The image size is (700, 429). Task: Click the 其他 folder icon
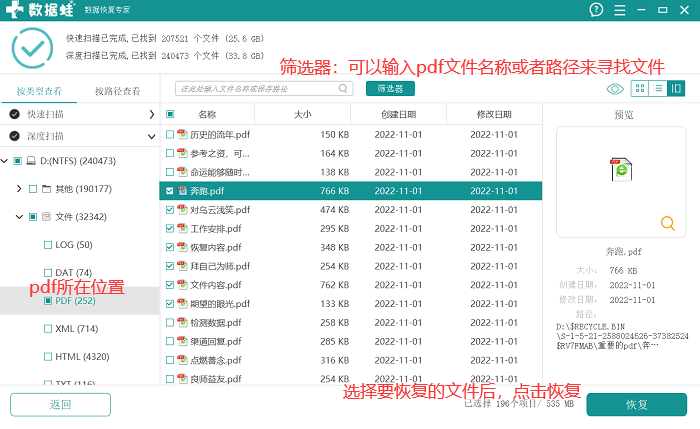[46, 189]
